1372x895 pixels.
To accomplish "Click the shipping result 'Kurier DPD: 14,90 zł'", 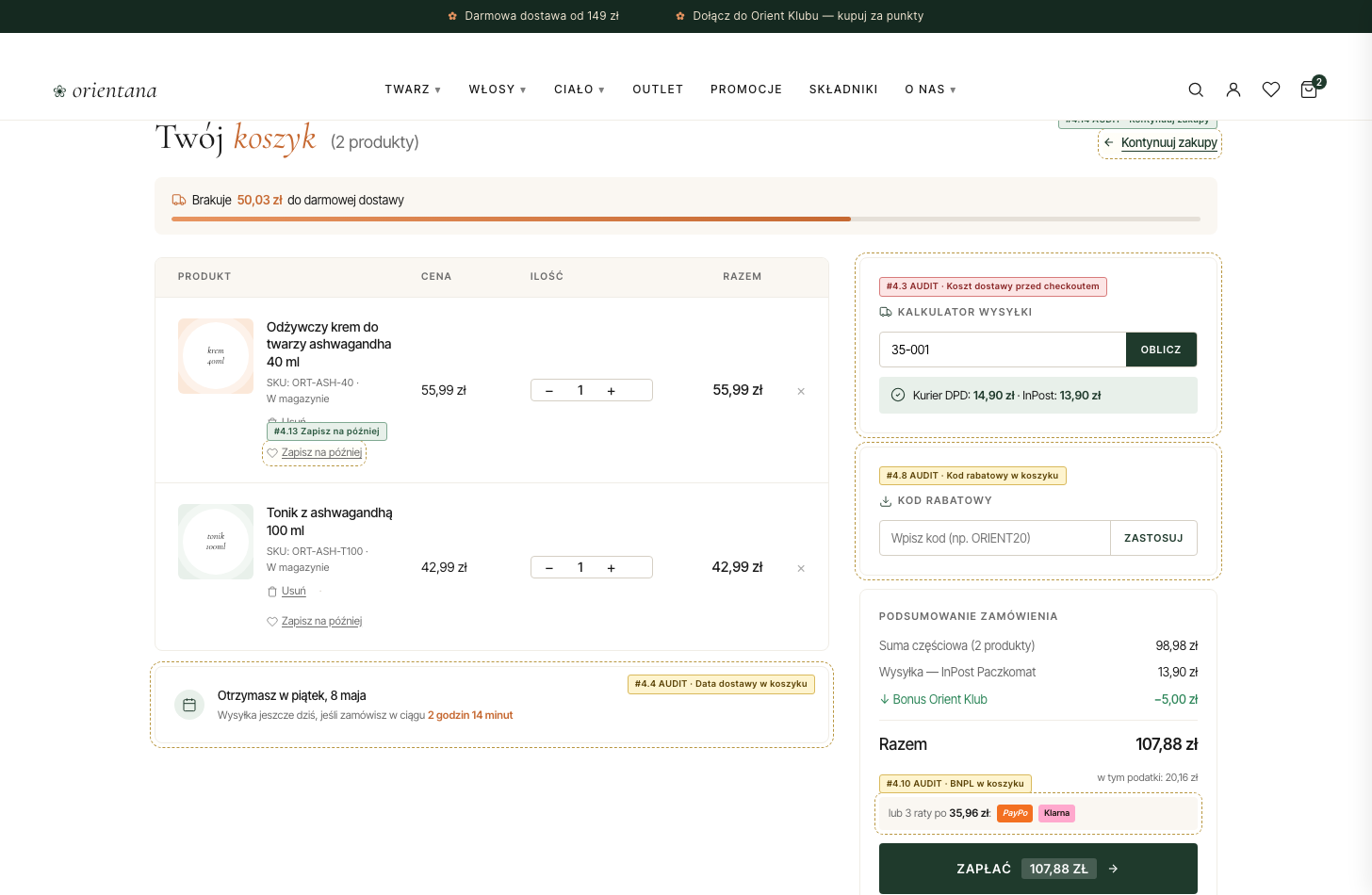I will pos(964,396).
